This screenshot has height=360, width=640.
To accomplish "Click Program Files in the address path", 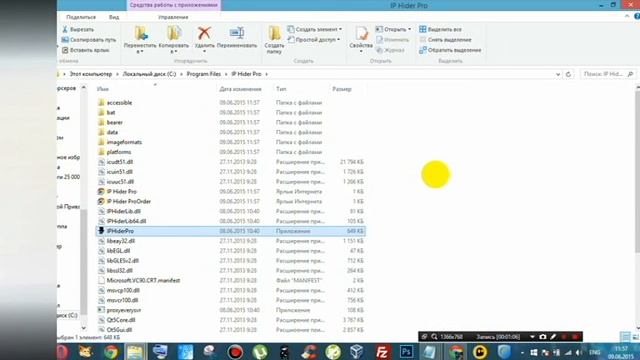I will (203, 74).
